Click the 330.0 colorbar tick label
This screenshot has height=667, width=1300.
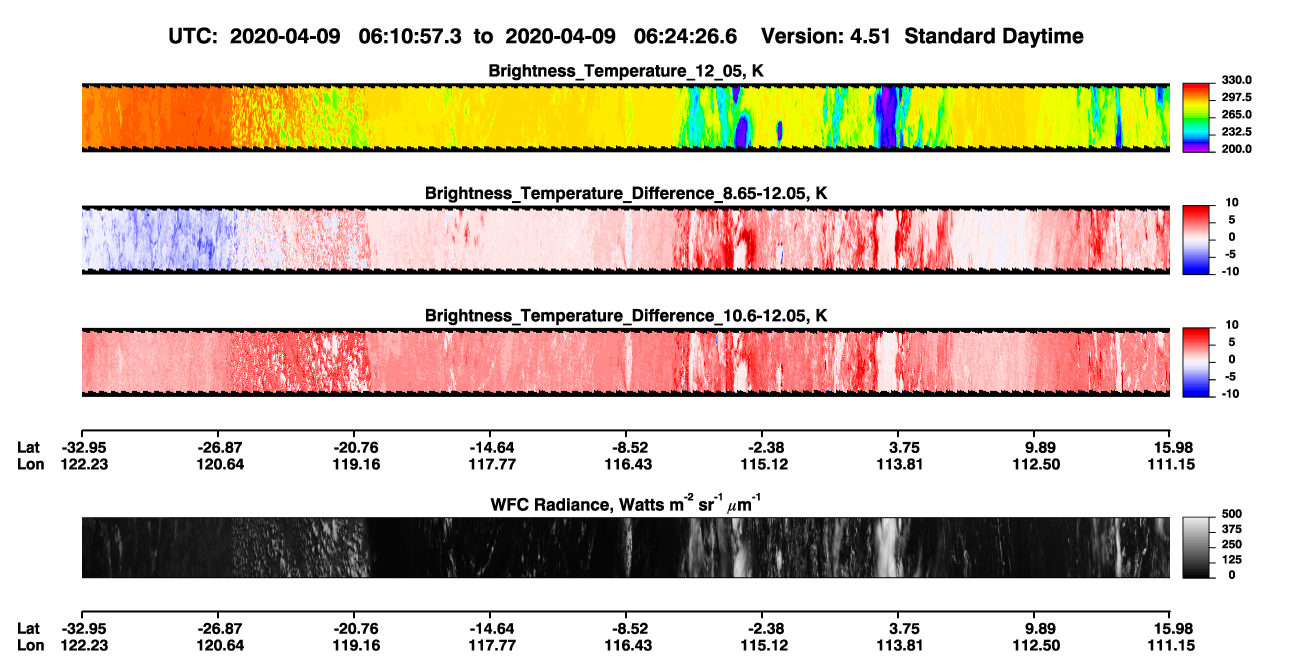tap(1238, 80)
